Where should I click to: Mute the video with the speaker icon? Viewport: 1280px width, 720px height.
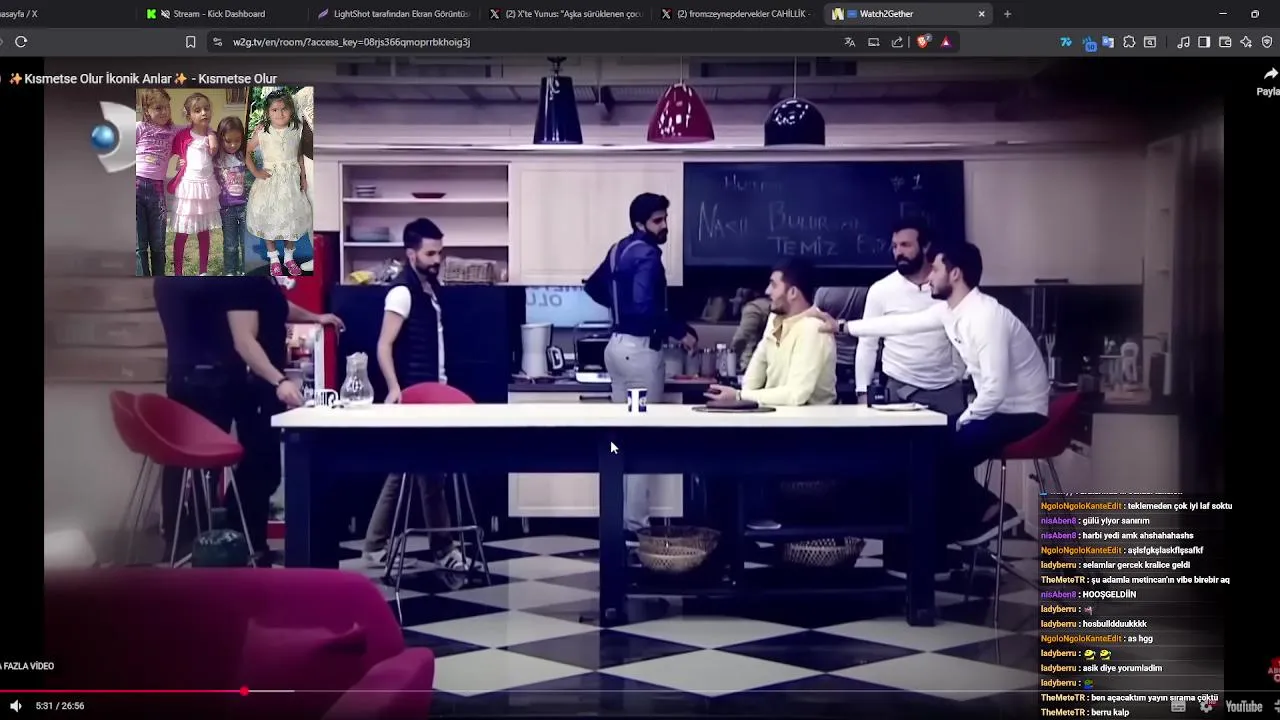(x=15, y=706)
